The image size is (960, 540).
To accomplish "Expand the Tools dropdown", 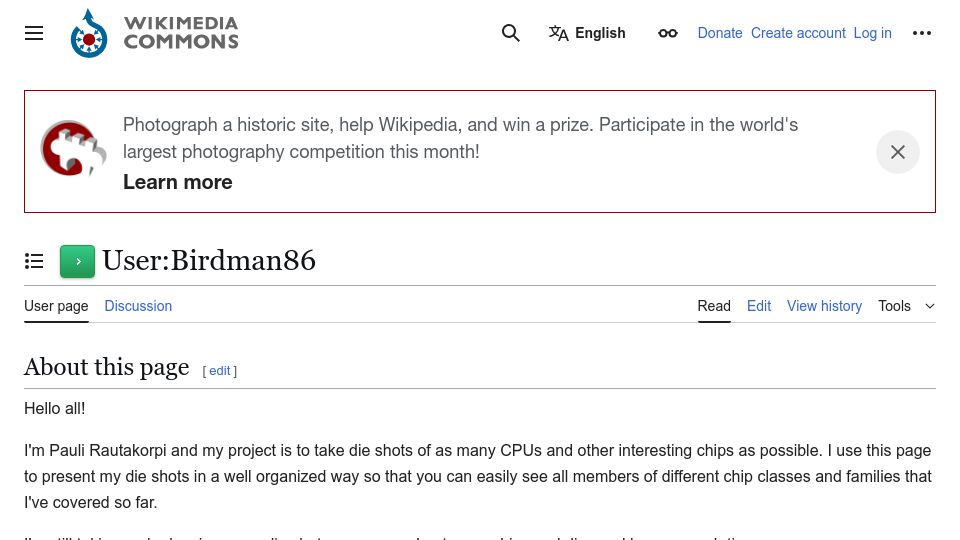I will [x=906, y=306].
